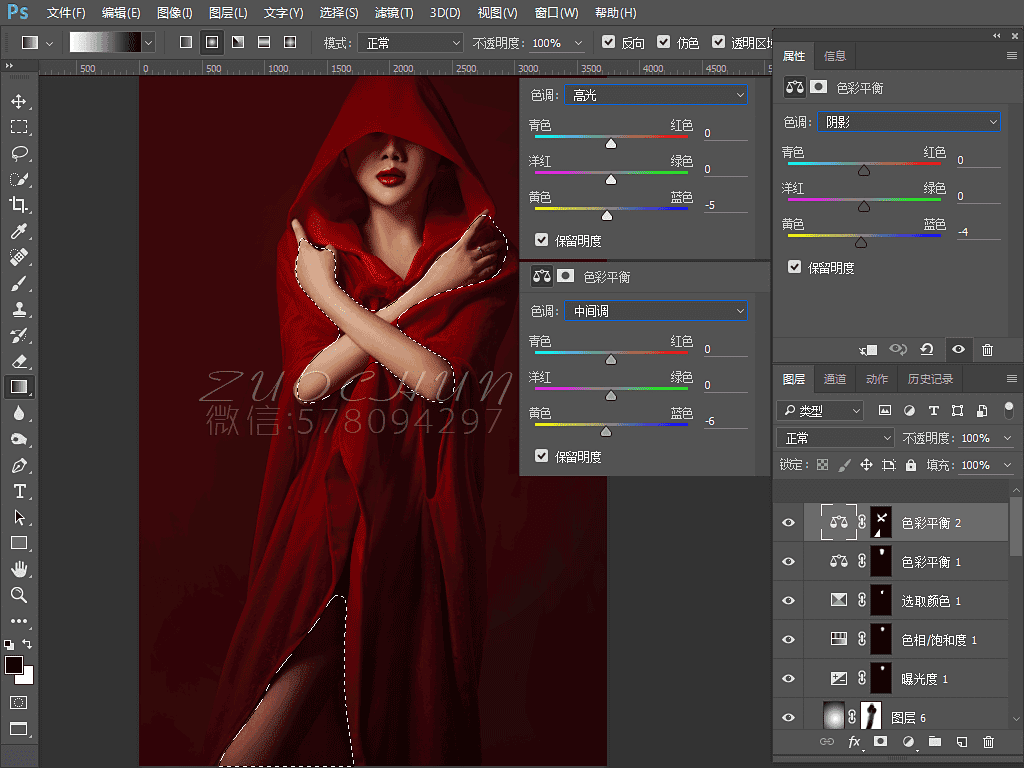Open the 滤镜(T) menu
Screen dimensions: 1024x768
pyautogui.click(x=394, y=13)
